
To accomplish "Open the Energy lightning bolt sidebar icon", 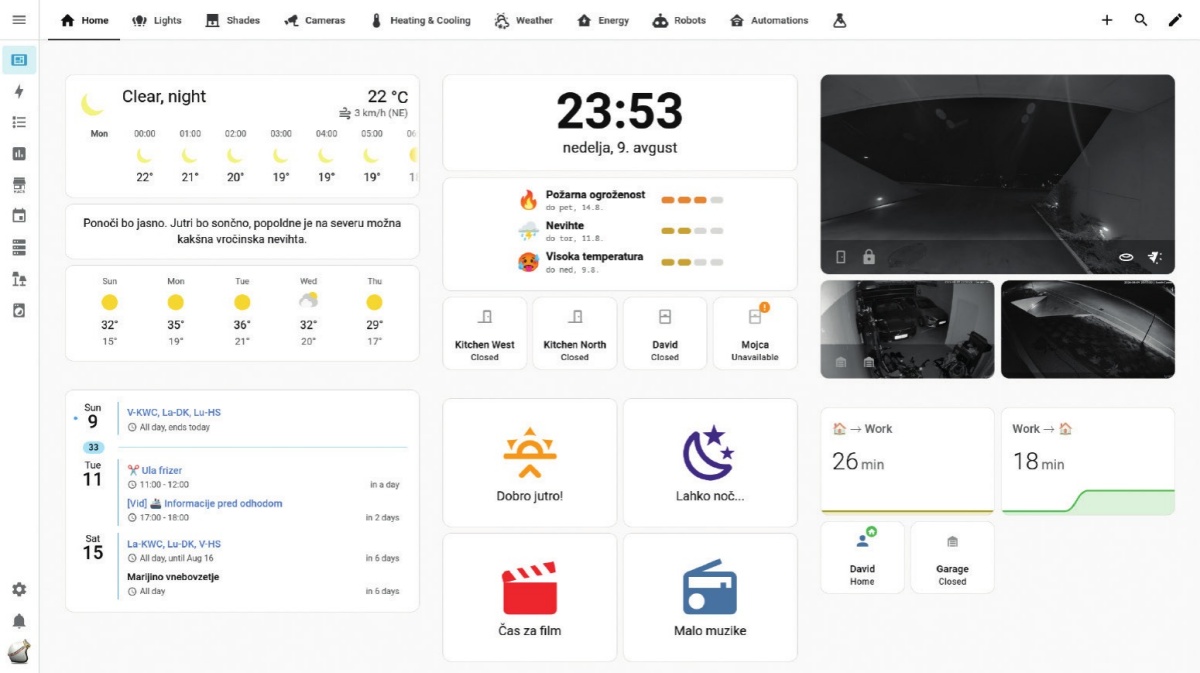I will tap(19, 91).
